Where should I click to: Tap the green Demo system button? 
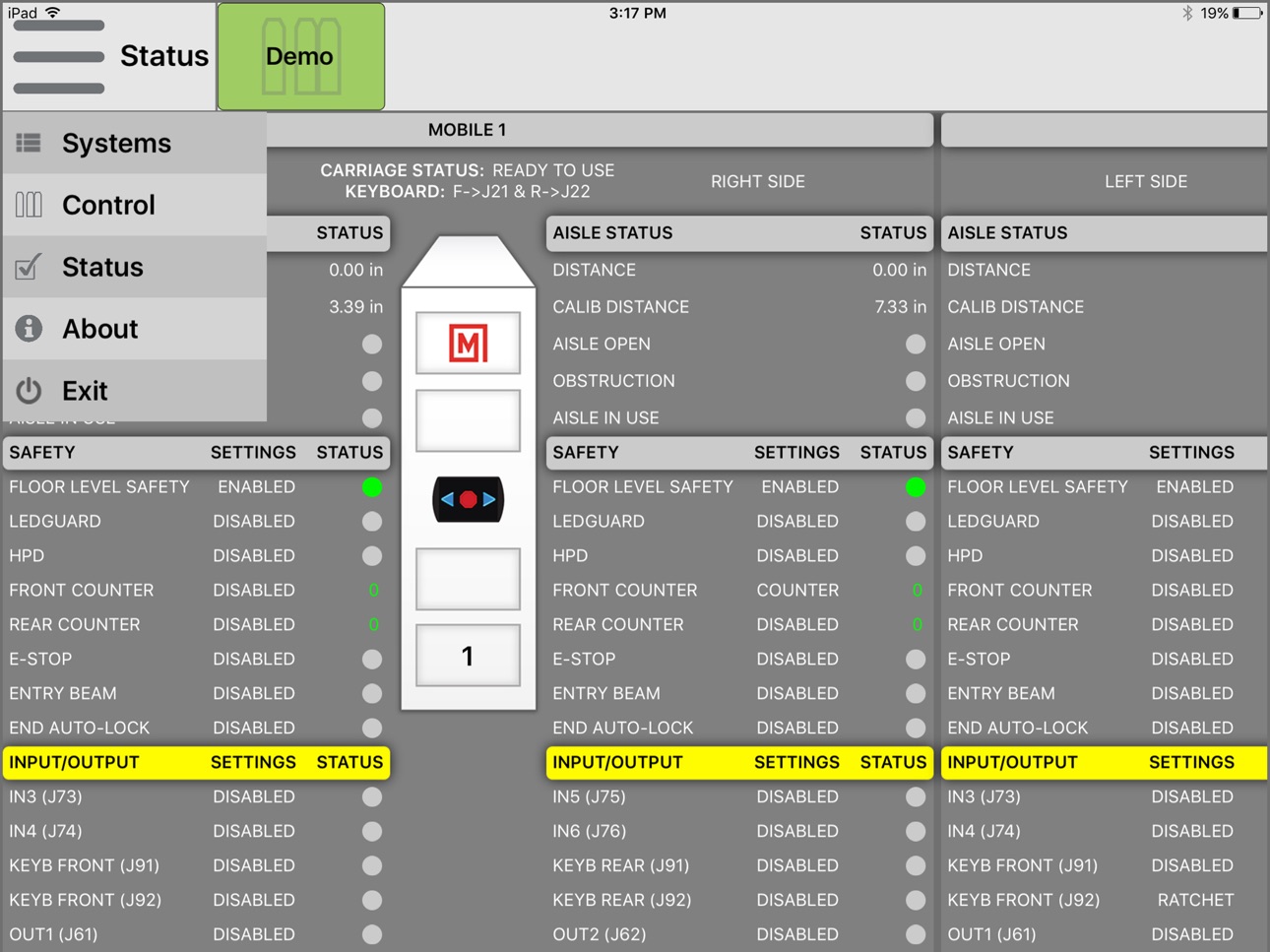tap(300, 56)
